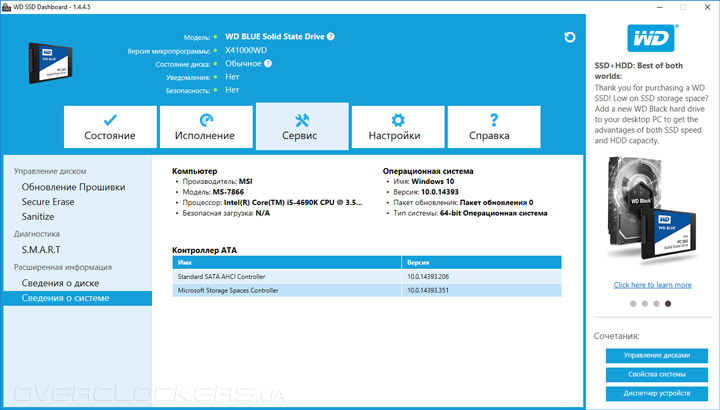Click the refresh icon in the header
Image resolution: width=720 pixels, height=410 pixels.
569,37
